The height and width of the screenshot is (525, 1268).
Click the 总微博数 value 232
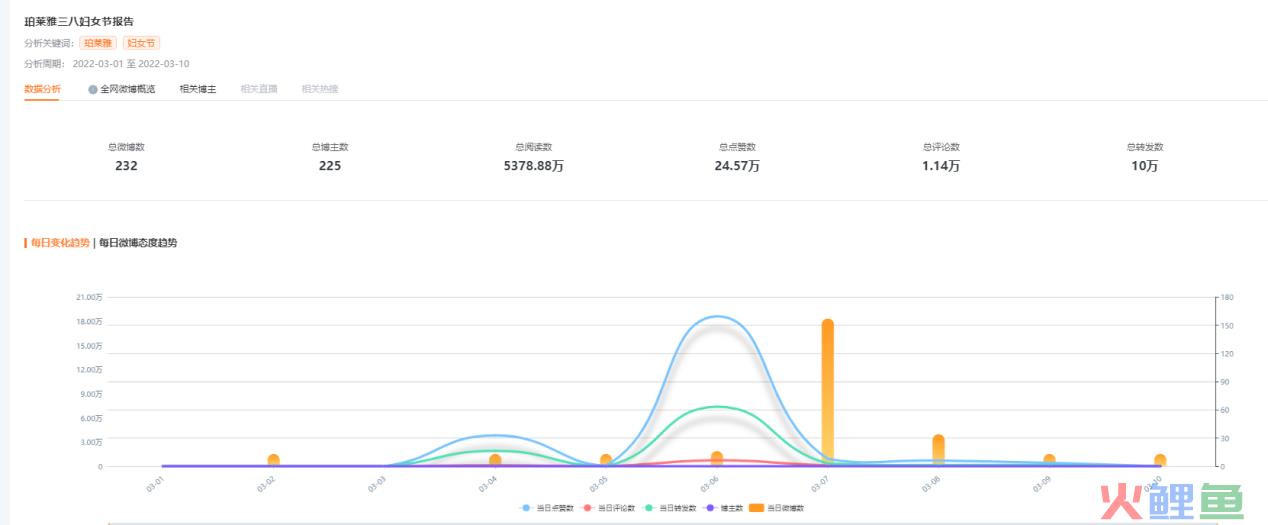[126, 166]
